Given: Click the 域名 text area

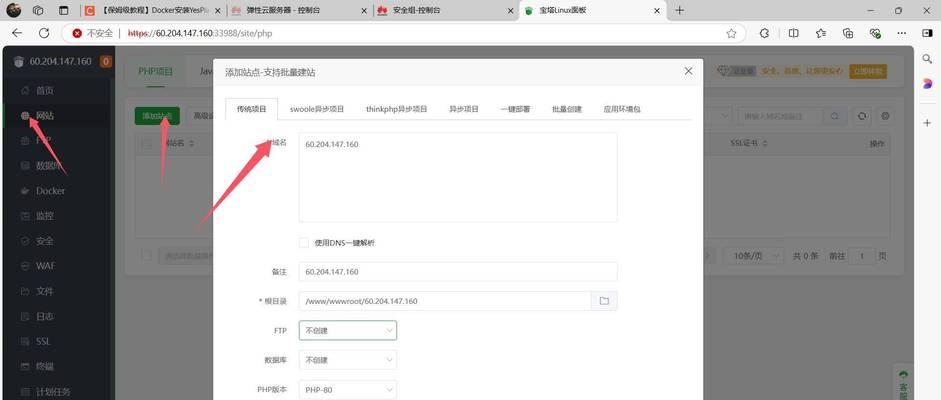Looking at the screenshot, I should pos(458,178).
